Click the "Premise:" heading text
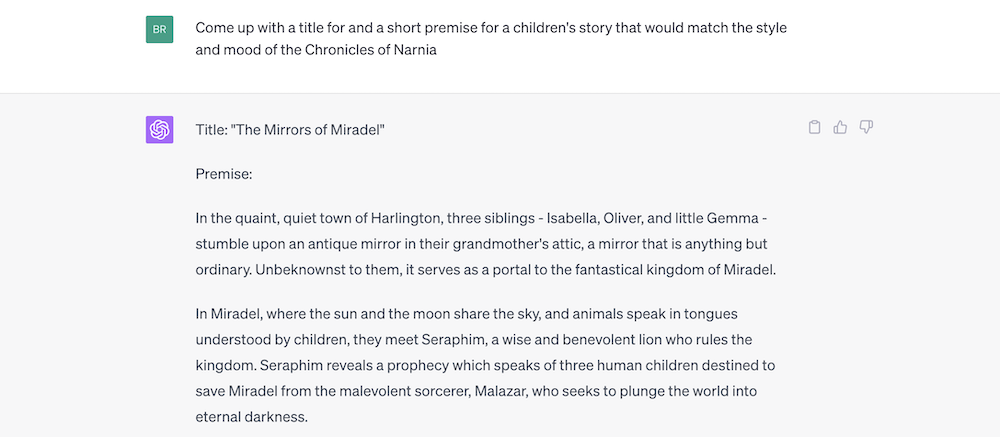This screenshot has height=437, width=1000. pos(224,174)
